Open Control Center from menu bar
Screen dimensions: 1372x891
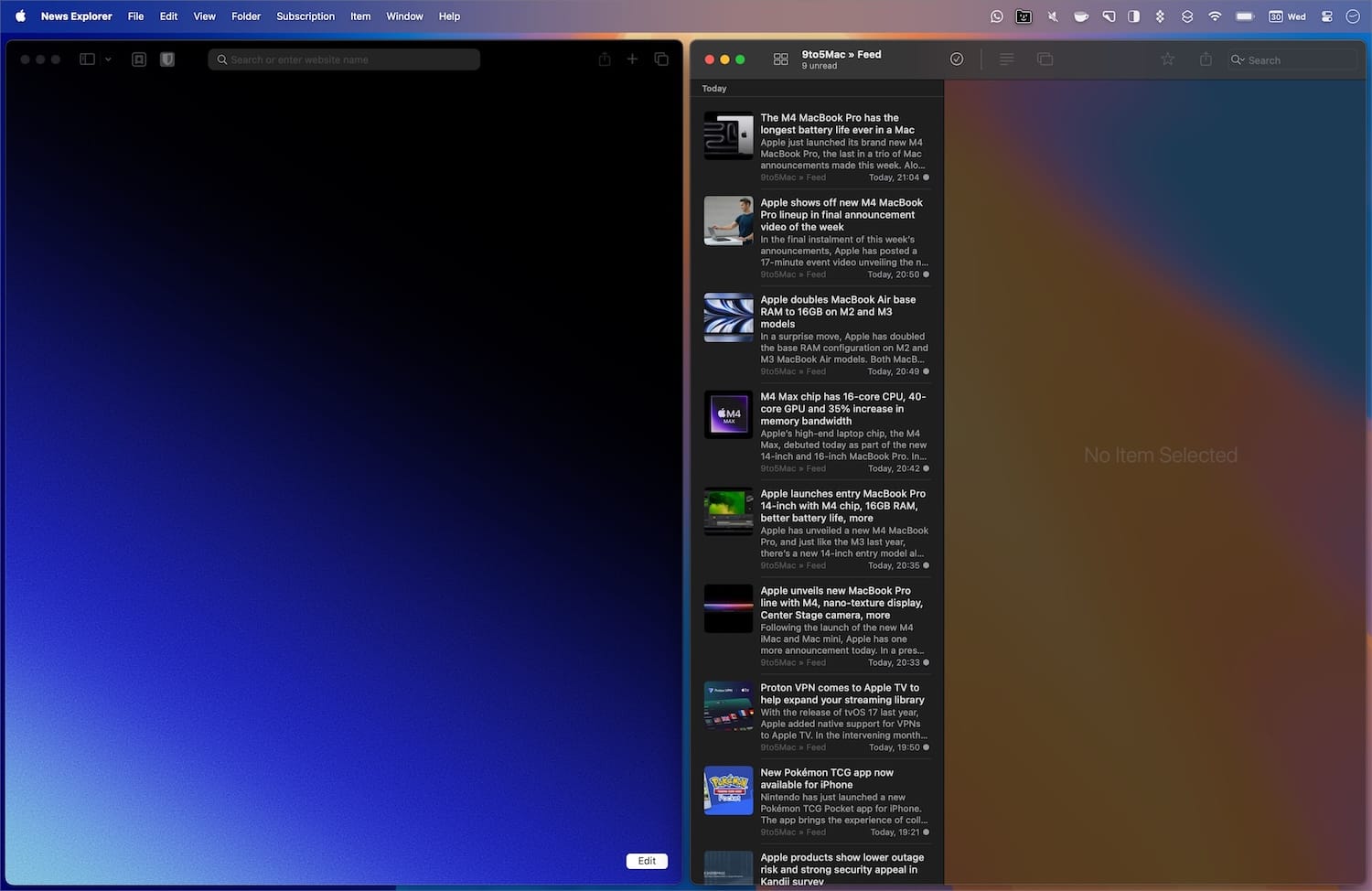coord(1327,16)
